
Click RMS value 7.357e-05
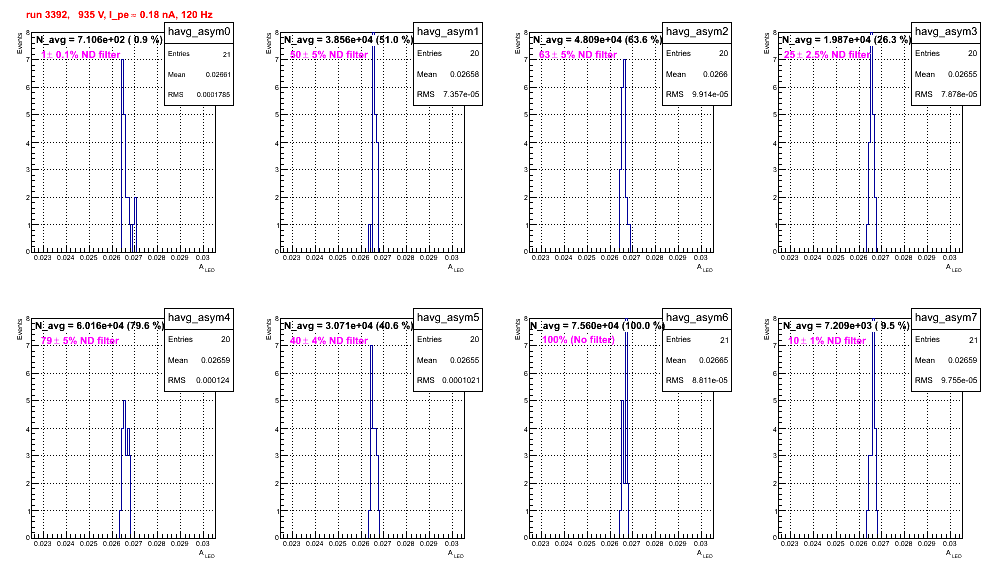461,95
